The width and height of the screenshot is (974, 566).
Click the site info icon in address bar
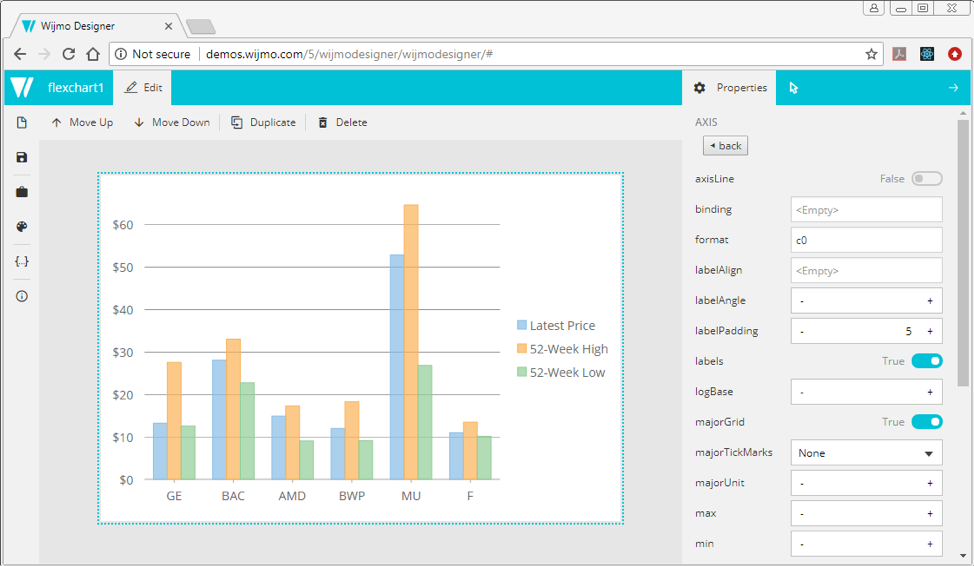pyautogui.click(x=121, y=54)
